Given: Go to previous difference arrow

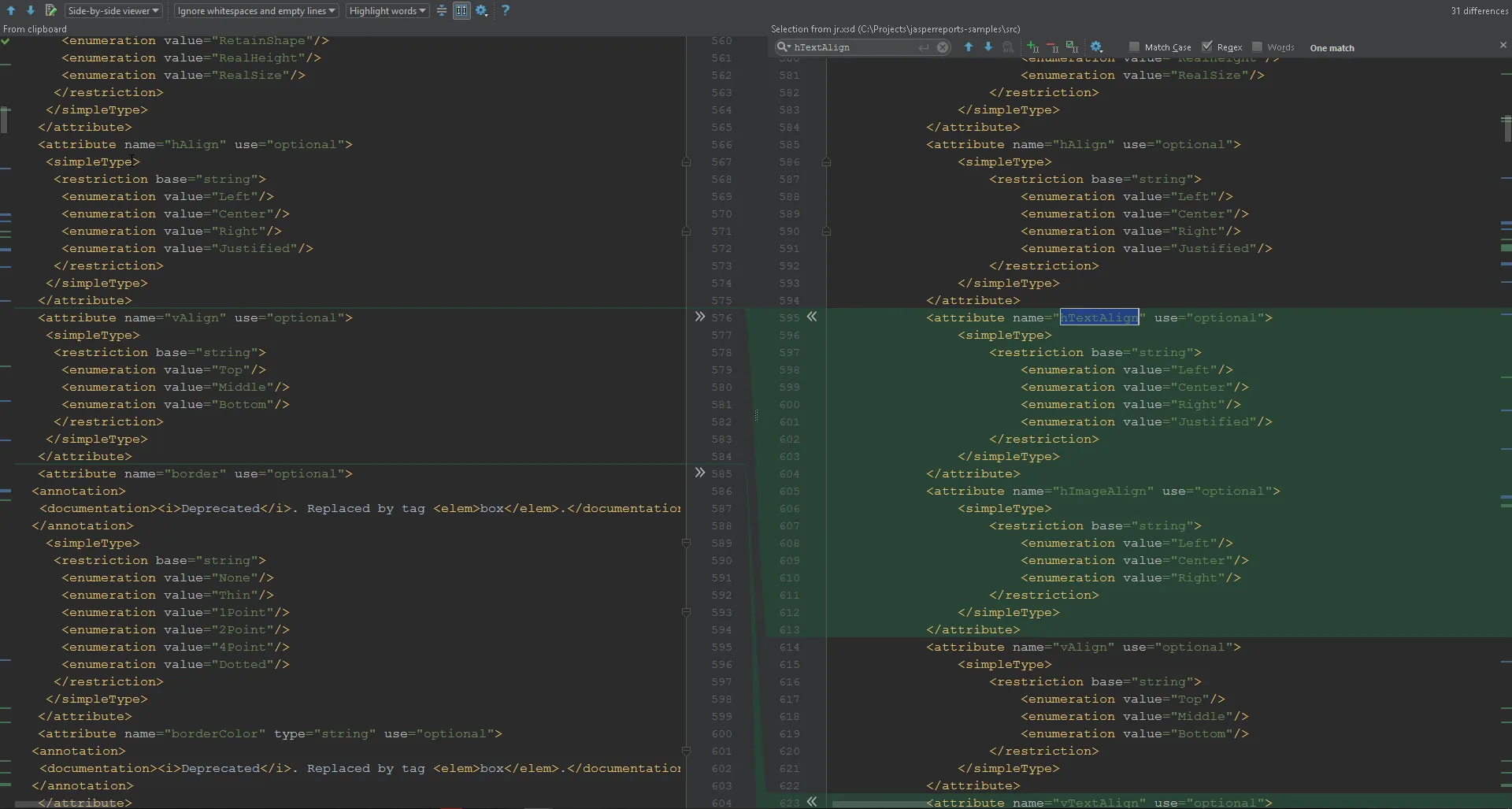Looking at the screenshot, I should [x=11, y=10].
